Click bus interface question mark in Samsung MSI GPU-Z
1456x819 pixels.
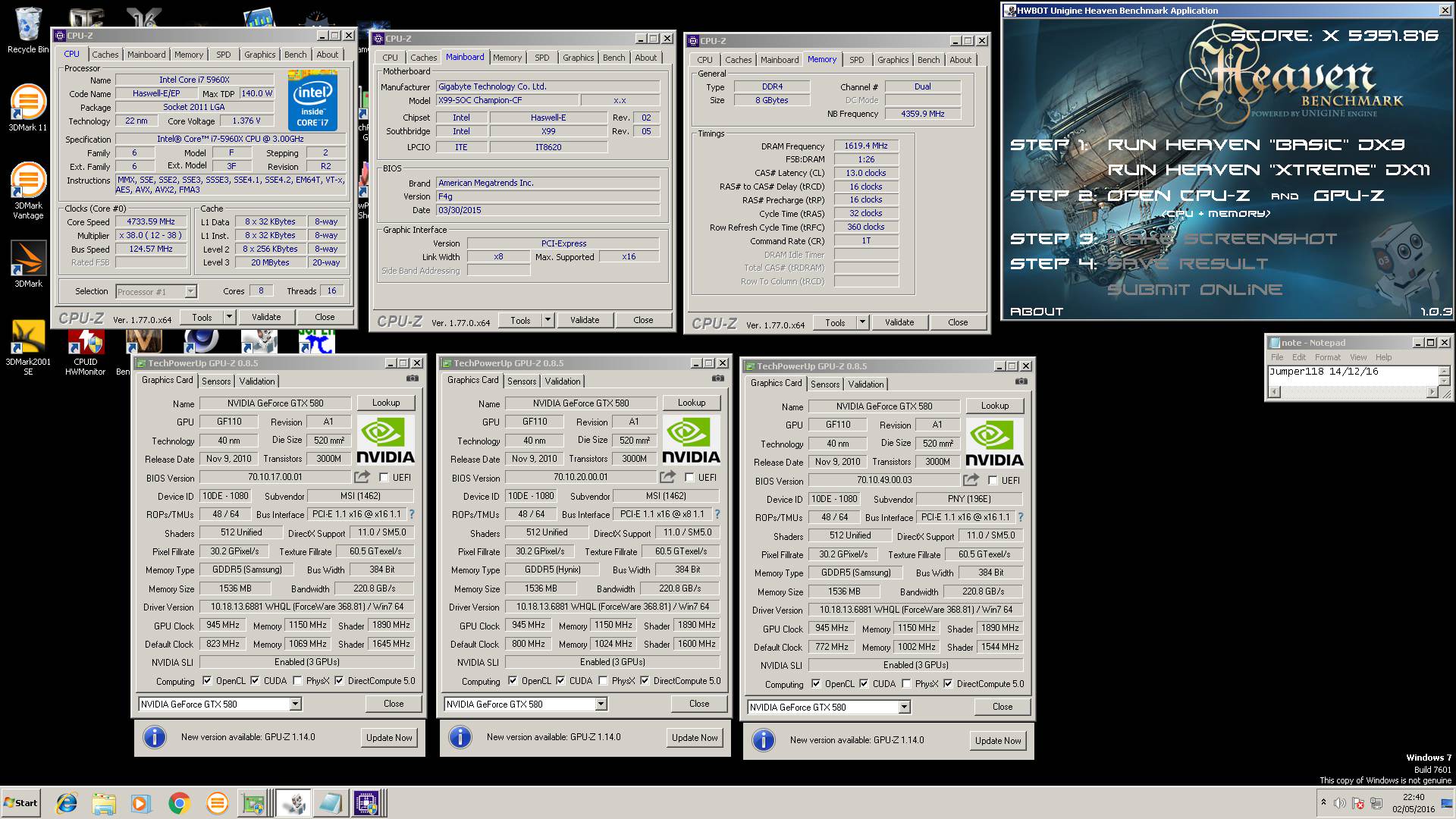[x=412, y=514]
